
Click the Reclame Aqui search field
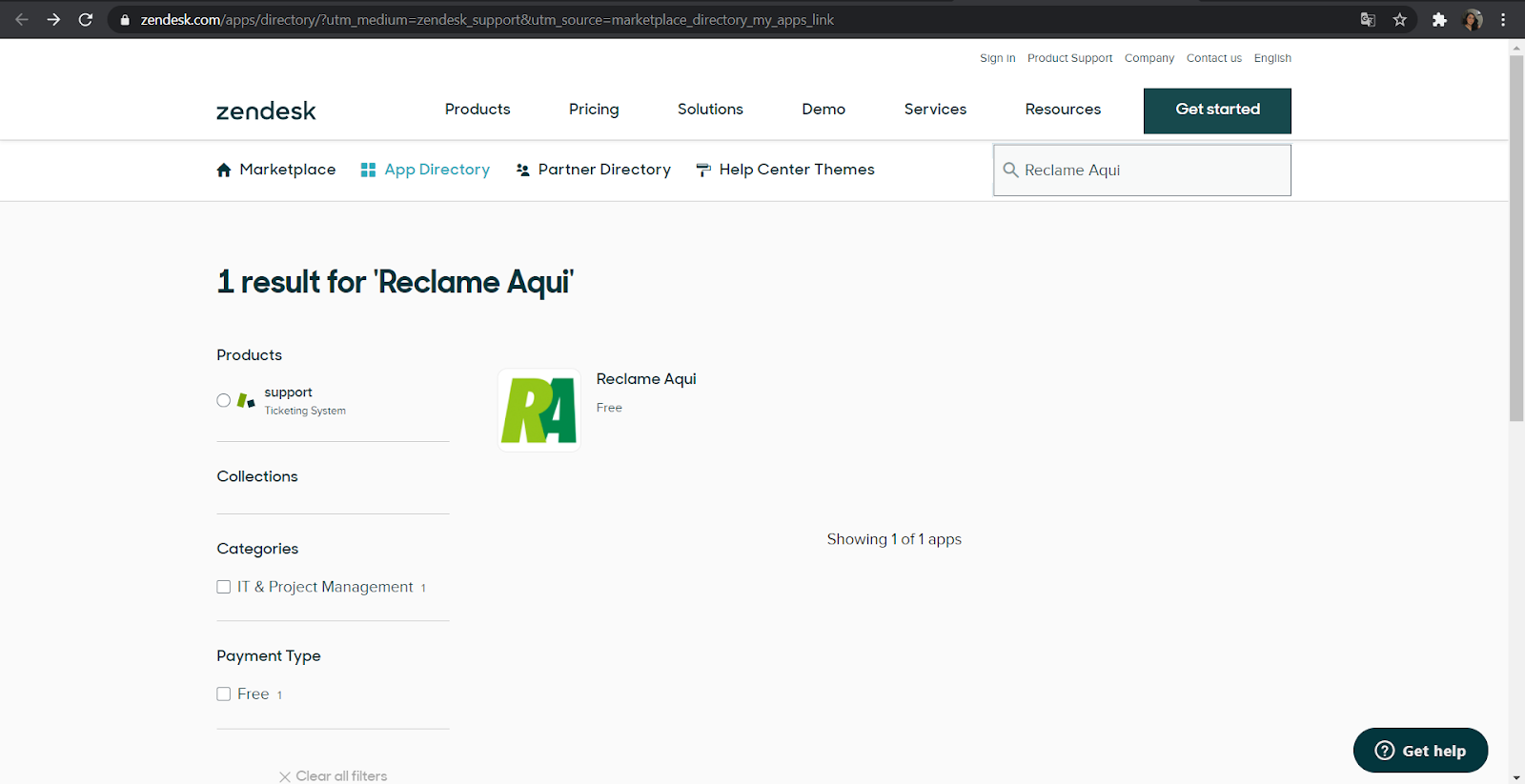(1142, 171)
